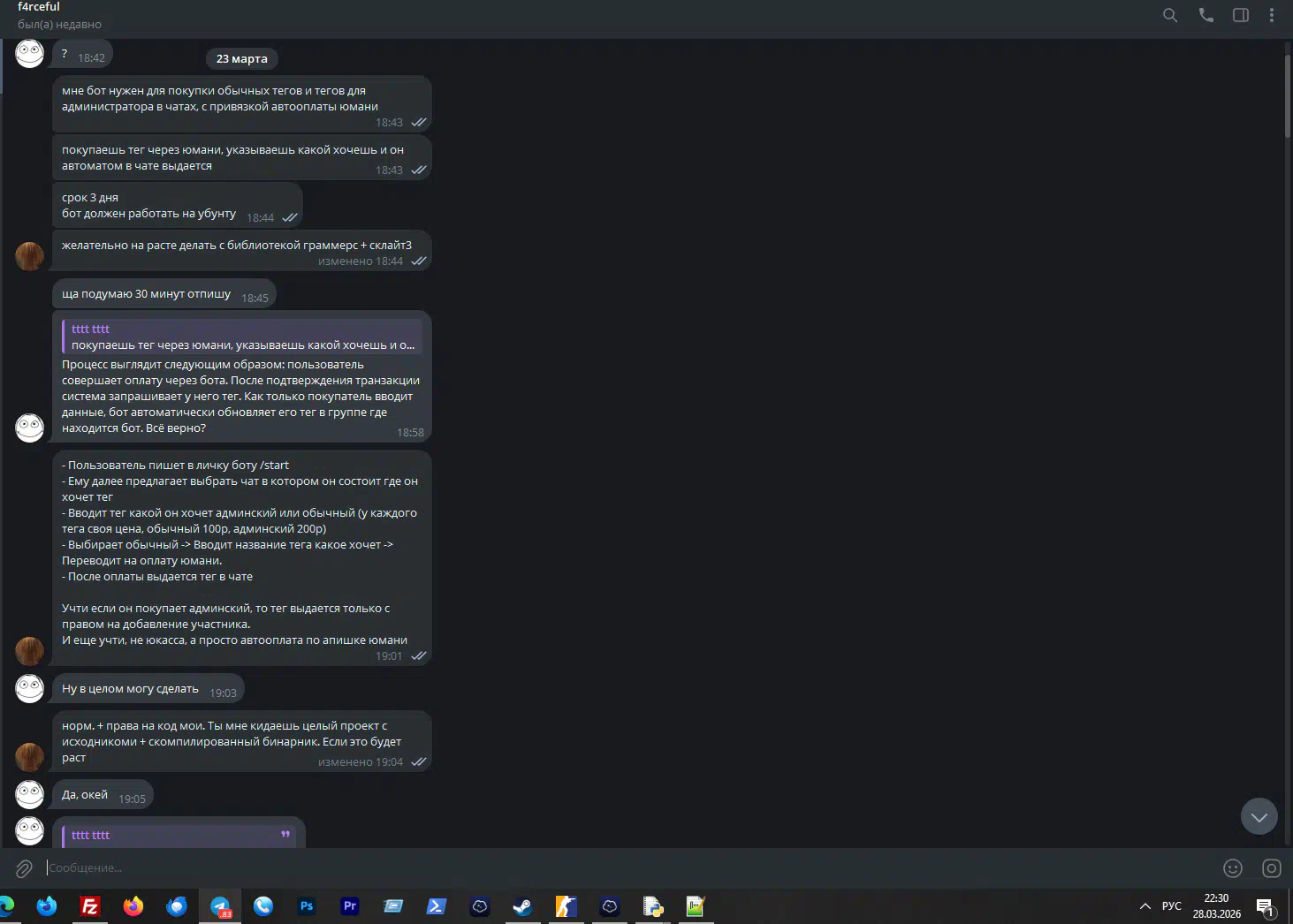Switch keyboard language via РУС indicator
The width and height of the screenshot is (1293, 924).
[x=1171, y=906]
